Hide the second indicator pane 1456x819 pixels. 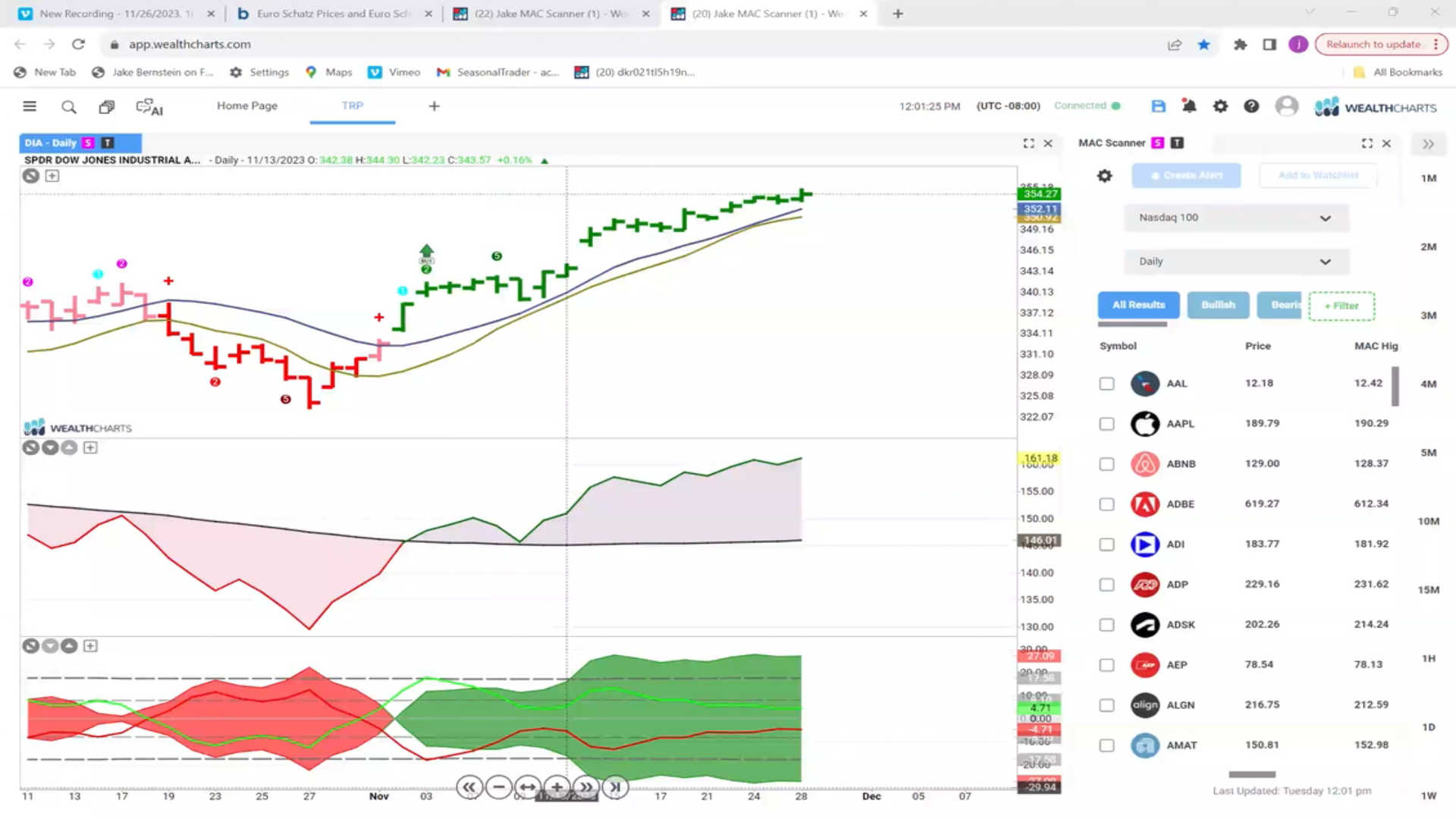[x=30, y=447]
